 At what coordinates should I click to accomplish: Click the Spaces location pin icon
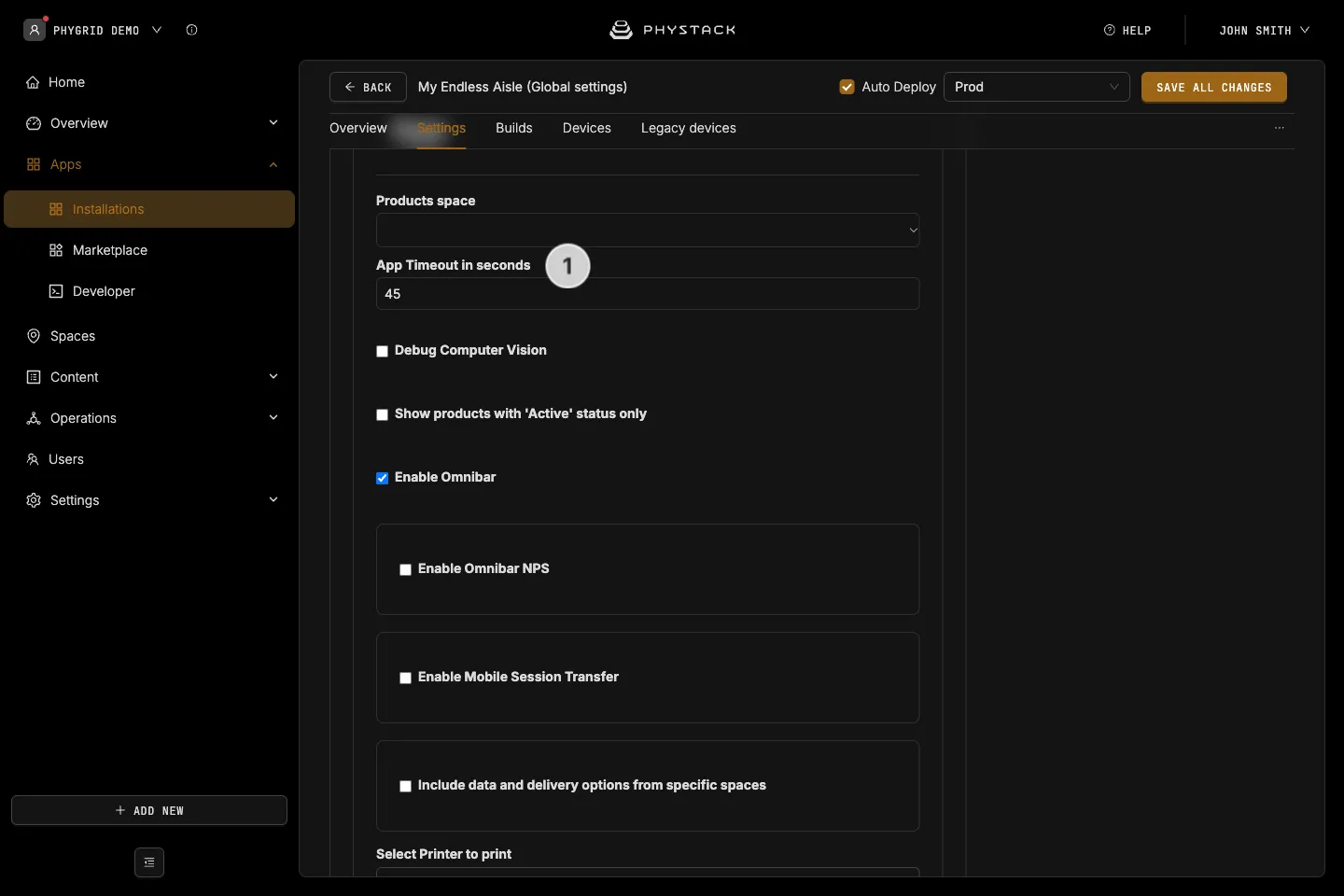(34, 336)
